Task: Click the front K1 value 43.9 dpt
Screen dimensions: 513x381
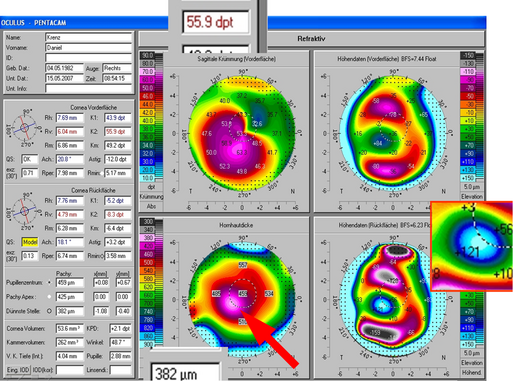Action: pyautogui.click(x=118, y=118)
